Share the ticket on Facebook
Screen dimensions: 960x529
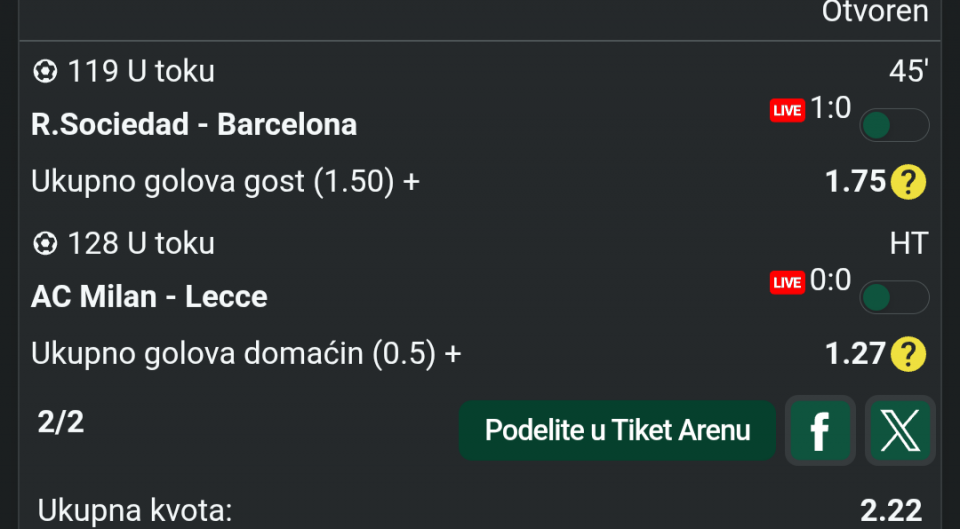coord(820,431)
